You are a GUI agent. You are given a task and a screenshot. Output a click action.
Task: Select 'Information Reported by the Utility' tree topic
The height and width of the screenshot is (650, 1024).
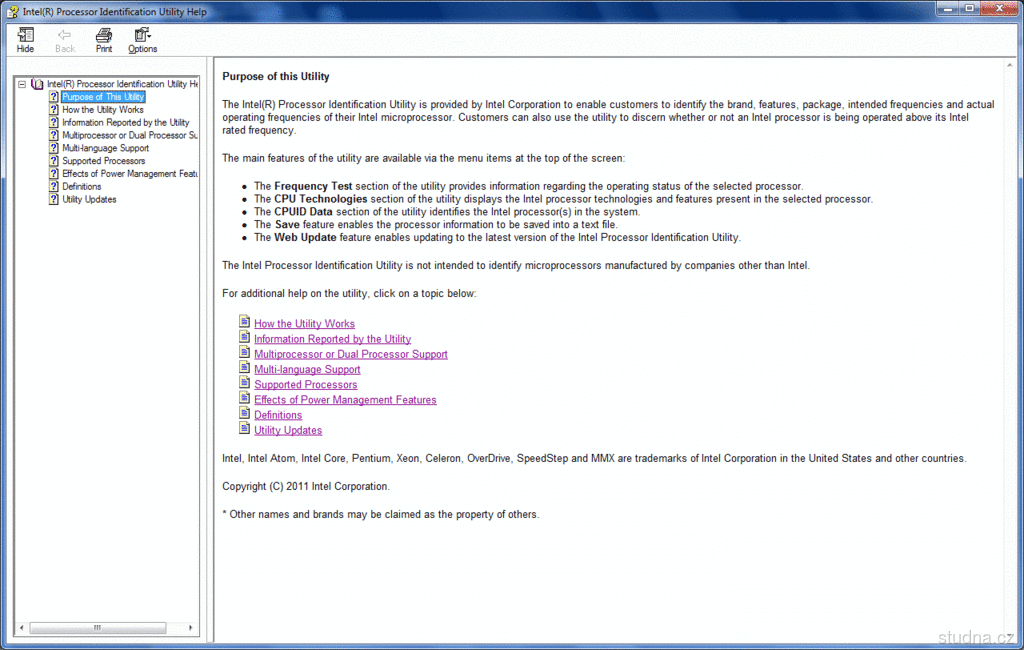coord(125,122)
